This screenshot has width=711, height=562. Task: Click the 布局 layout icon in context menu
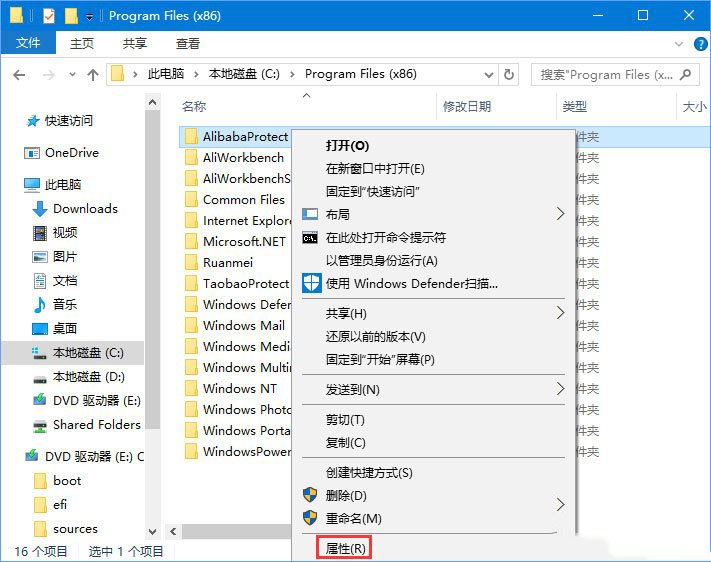point(310,214)
